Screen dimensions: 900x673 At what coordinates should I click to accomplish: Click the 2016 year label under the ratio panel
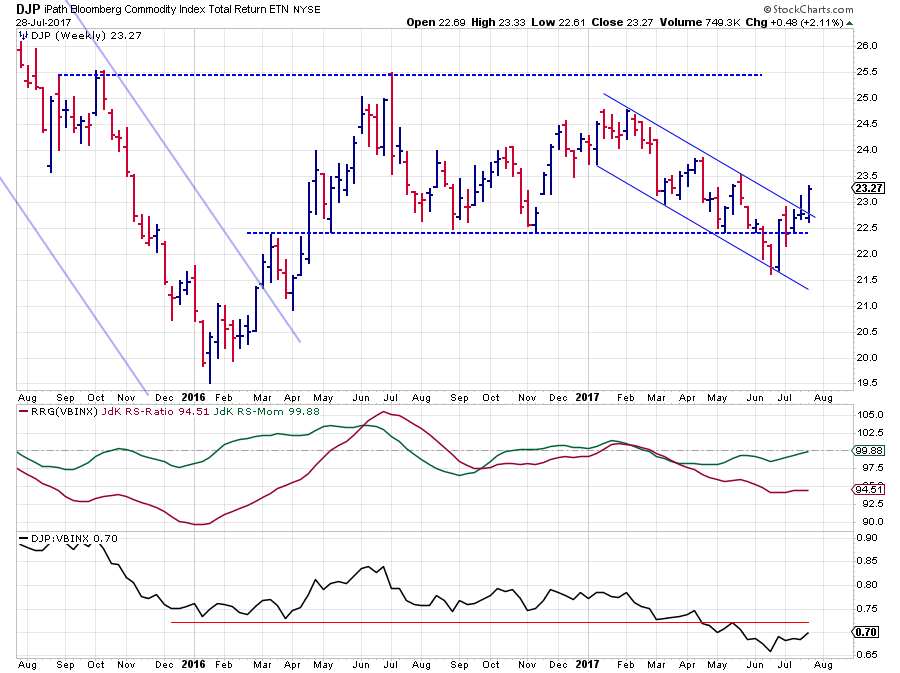click(x=193, y=664)
